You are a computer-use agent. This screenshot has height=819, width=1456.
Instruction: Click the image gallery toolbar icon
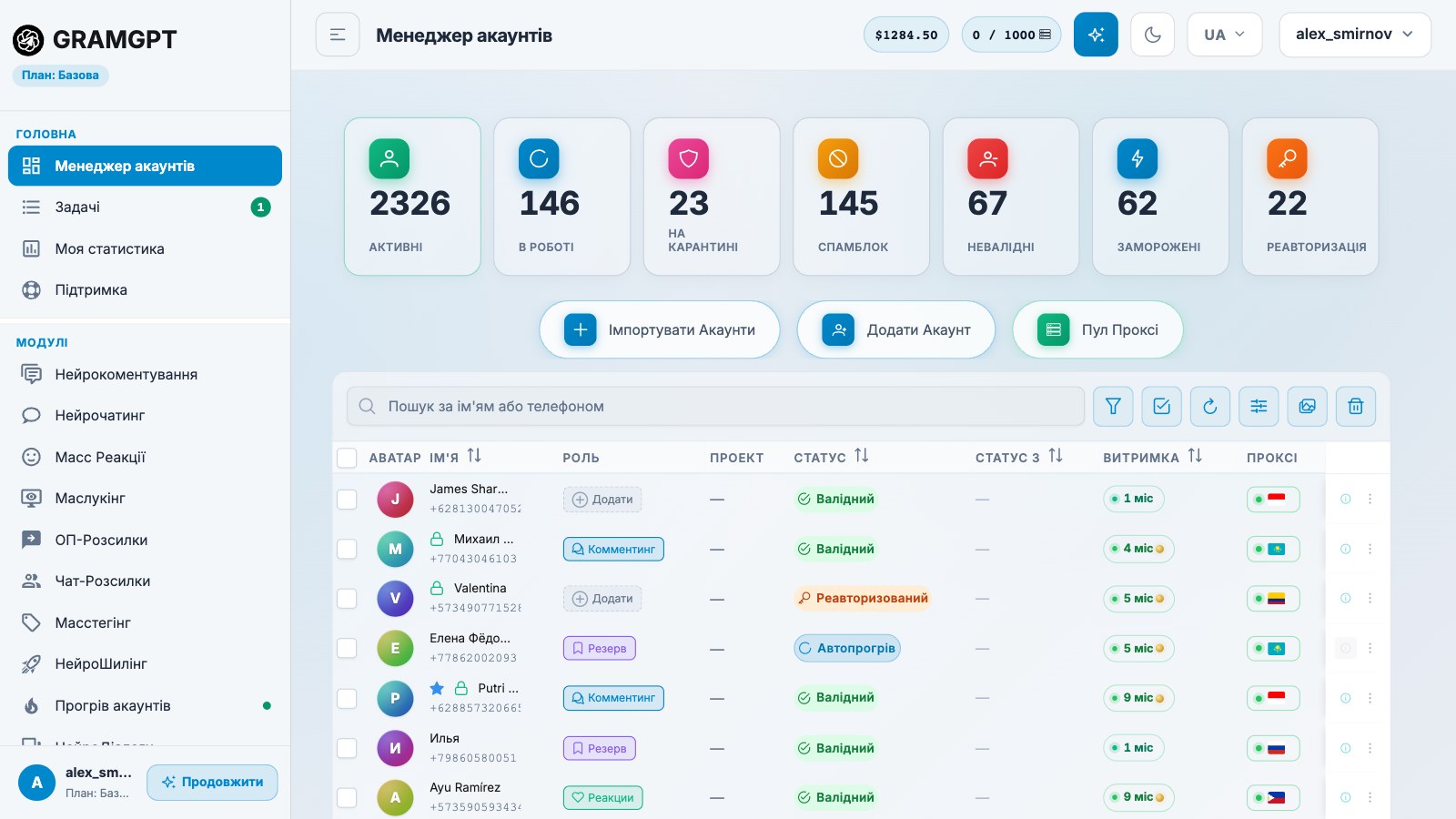tap(1307, 406)
